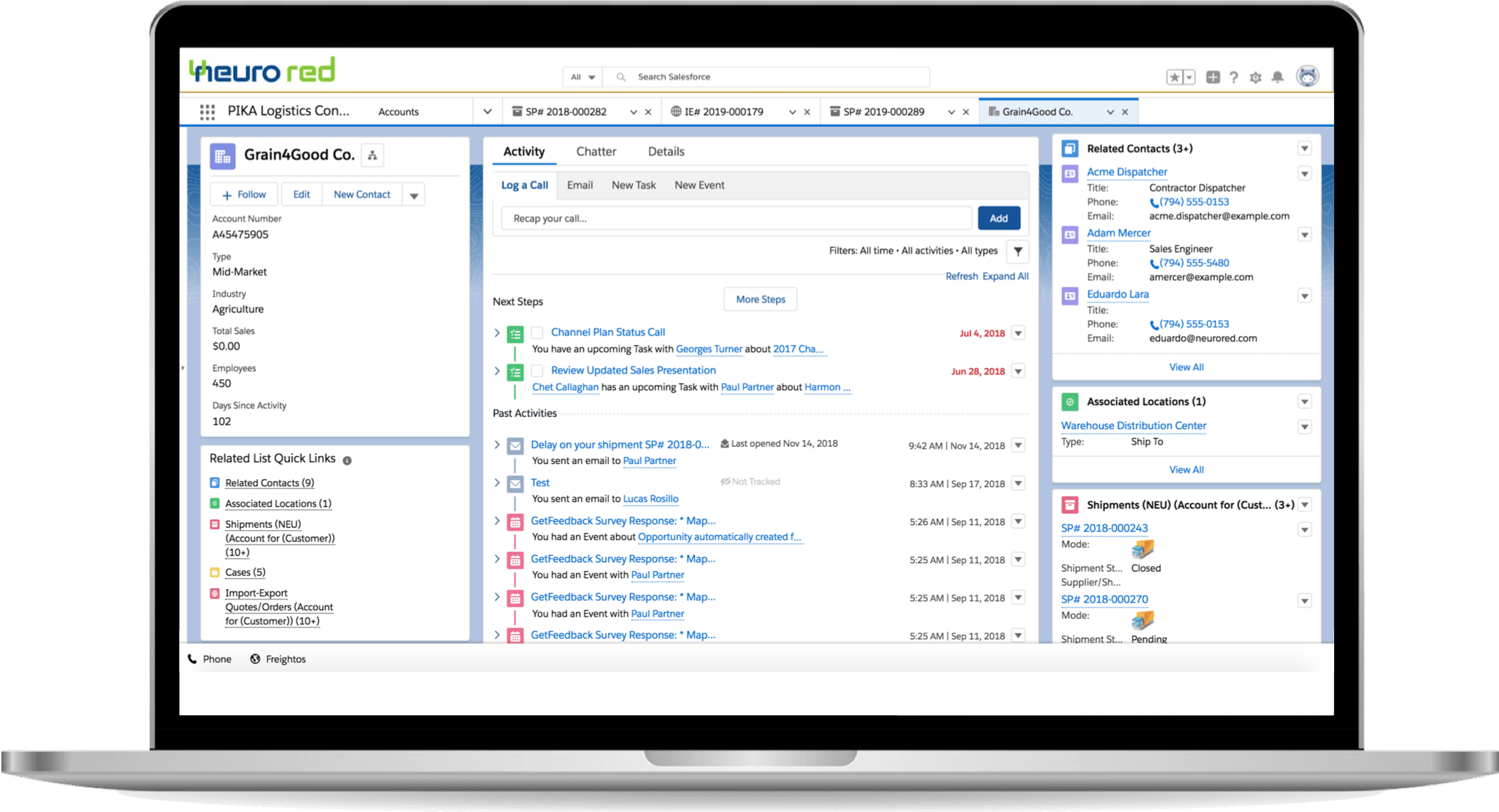This screenshot has height=812, width=1499.
Task: Click the Add button to log the call
Action: [x=999, y=218]
